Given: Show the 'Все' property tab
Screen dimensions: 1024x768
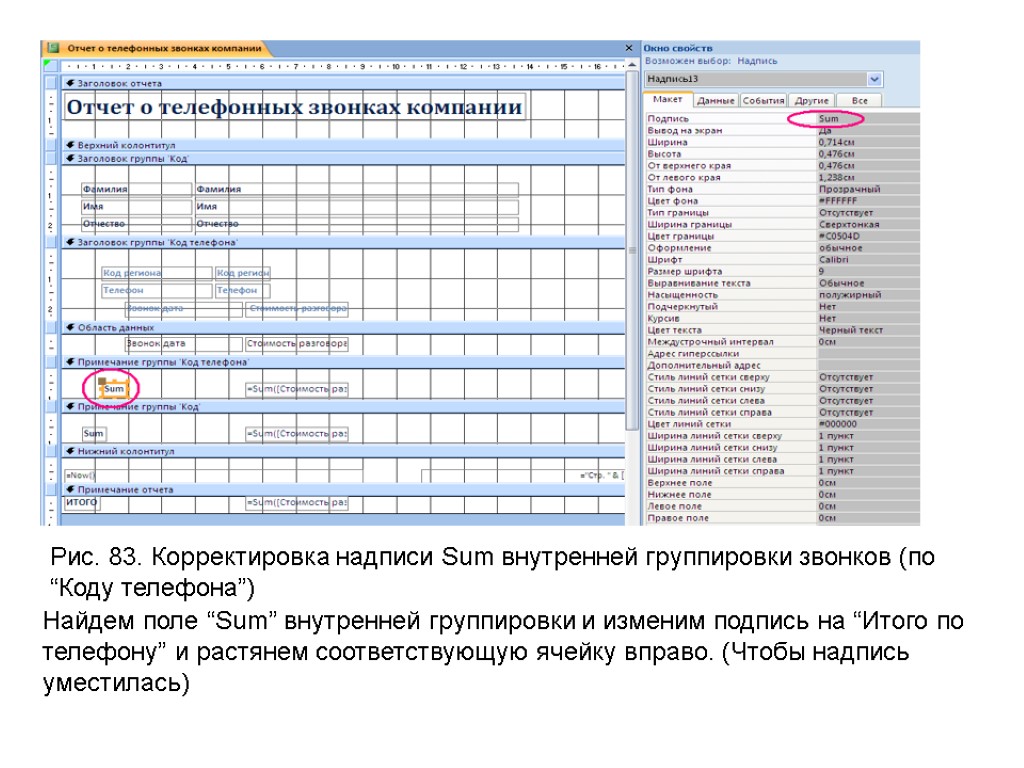Looking at the screenshot, I should click(859, 101).
